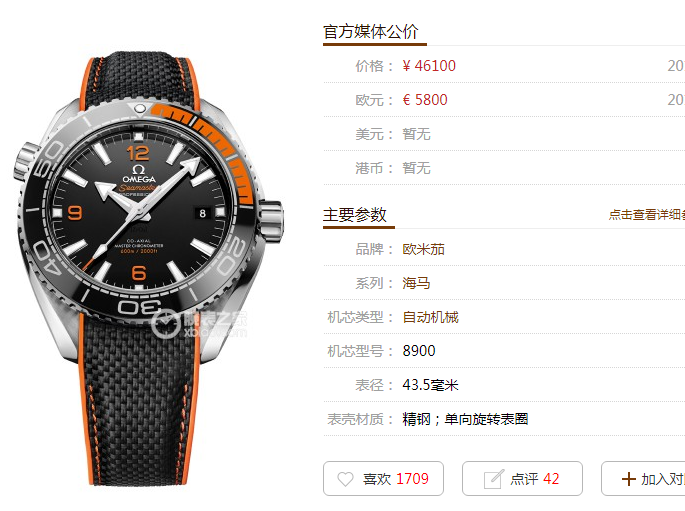Click the movement type 自动机械
Image resolution: width=685 pixels, height=511 pixels.
click(430, 317)
